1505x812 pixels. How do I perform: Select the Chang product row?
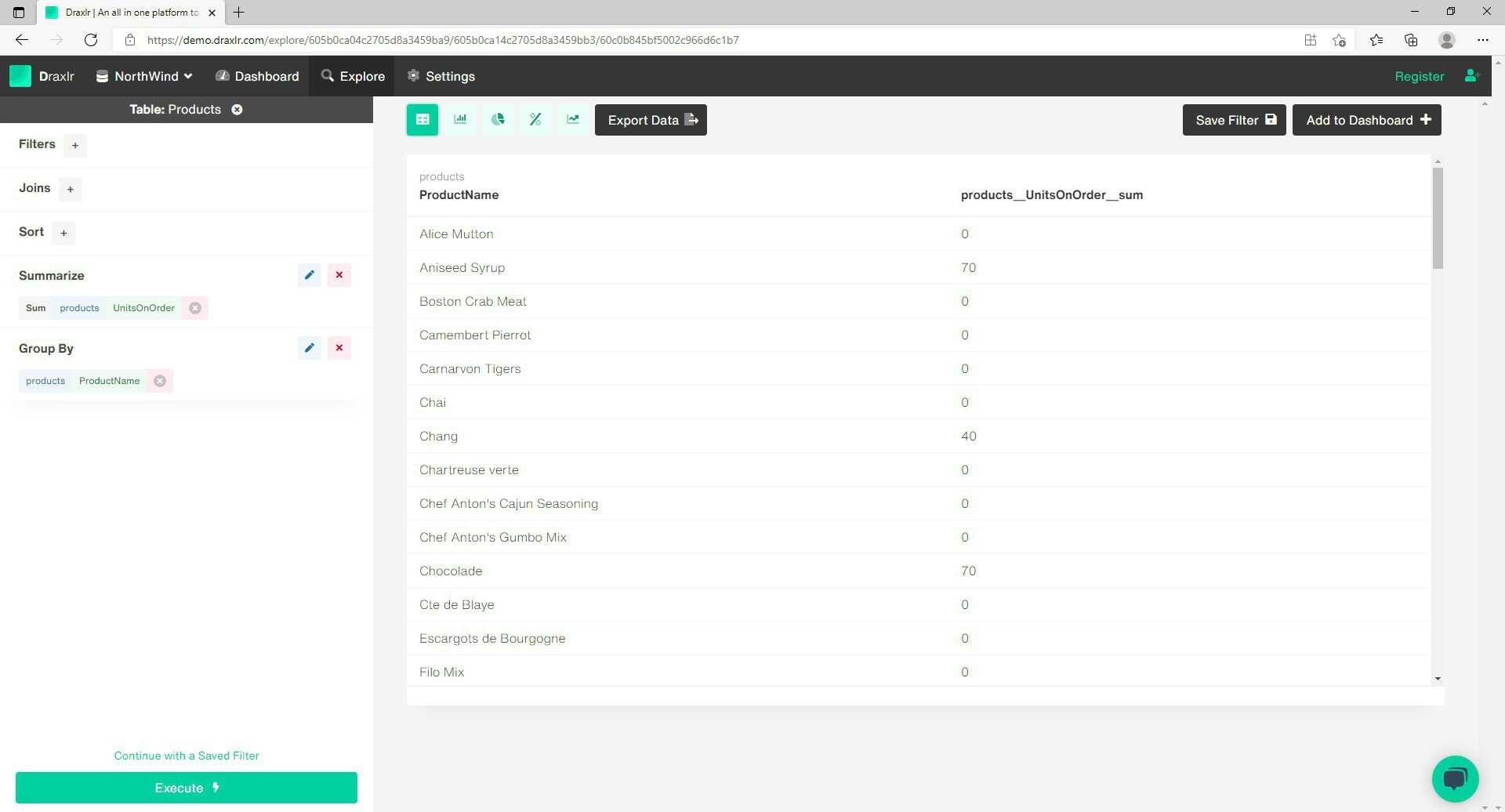pyautogui.click(x=919, y=436)
